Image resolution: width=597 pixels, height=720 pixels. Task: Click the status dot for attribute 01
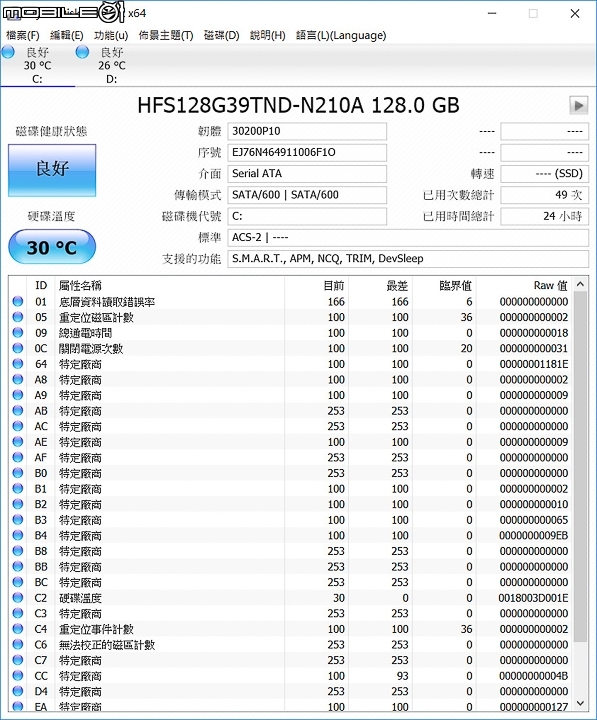[x=18, y=301]
